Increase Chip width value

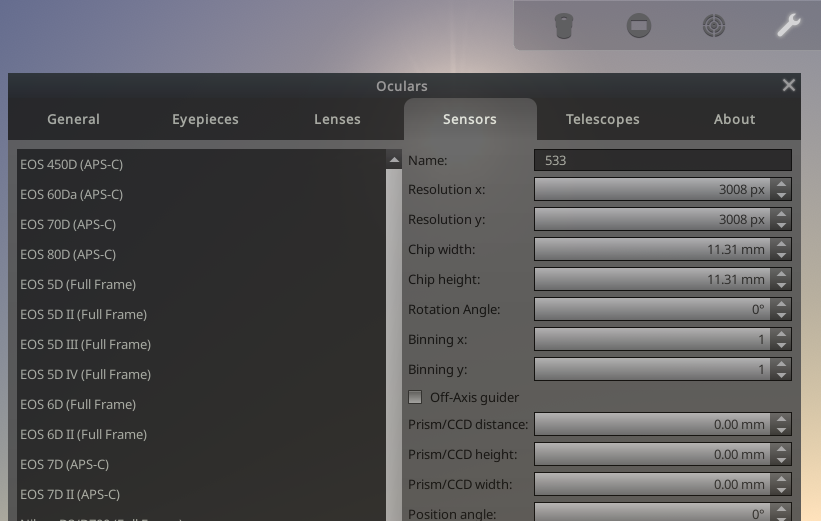click(781, 244)
